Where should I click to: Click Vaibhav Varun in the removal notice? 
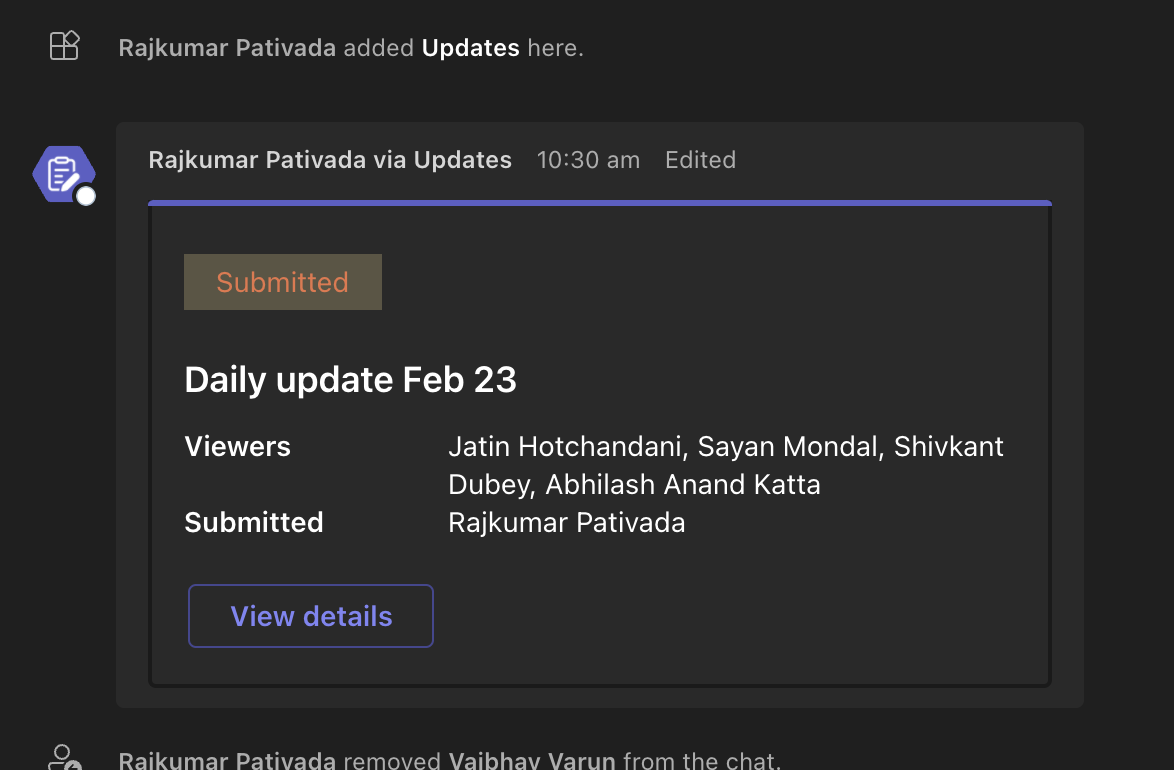click(531, 761)
